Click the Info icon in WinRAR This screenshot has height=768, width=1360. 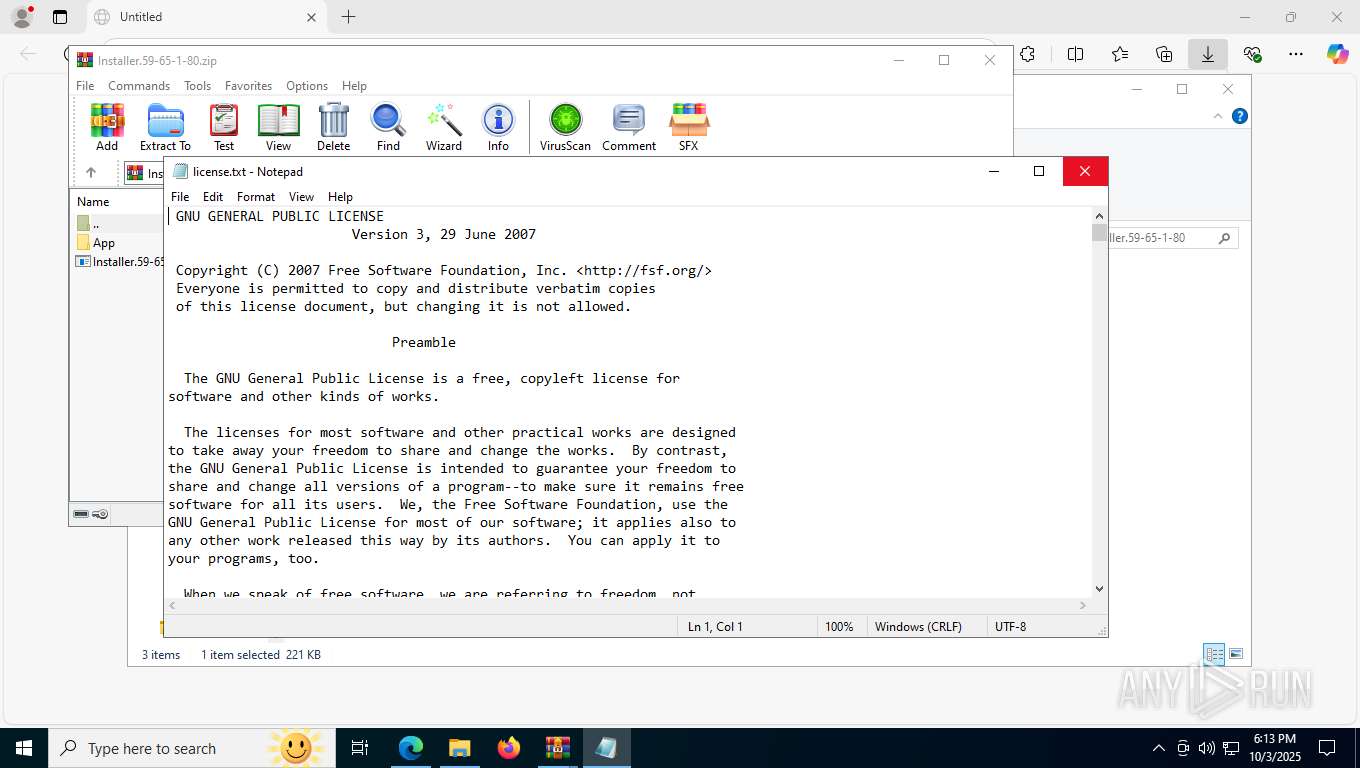(498, 127)
